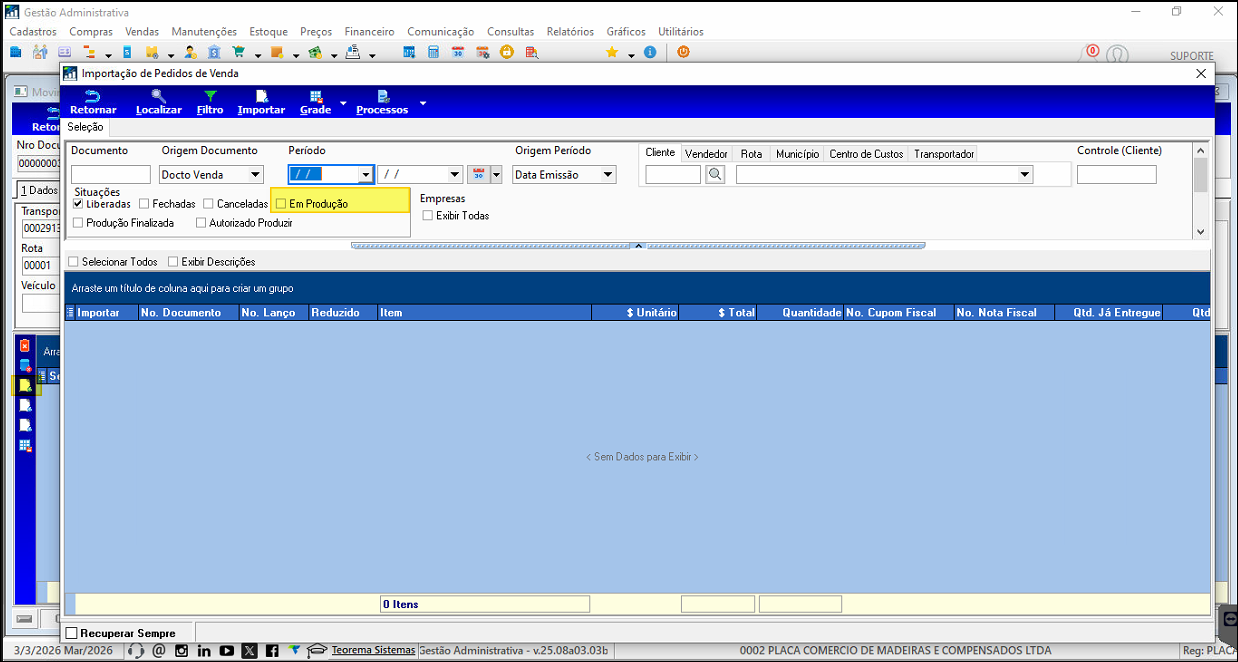Open the calendar picker next to Período
Image resolution: width=1238 pixels, height=662 pixels.
point(478,175)
